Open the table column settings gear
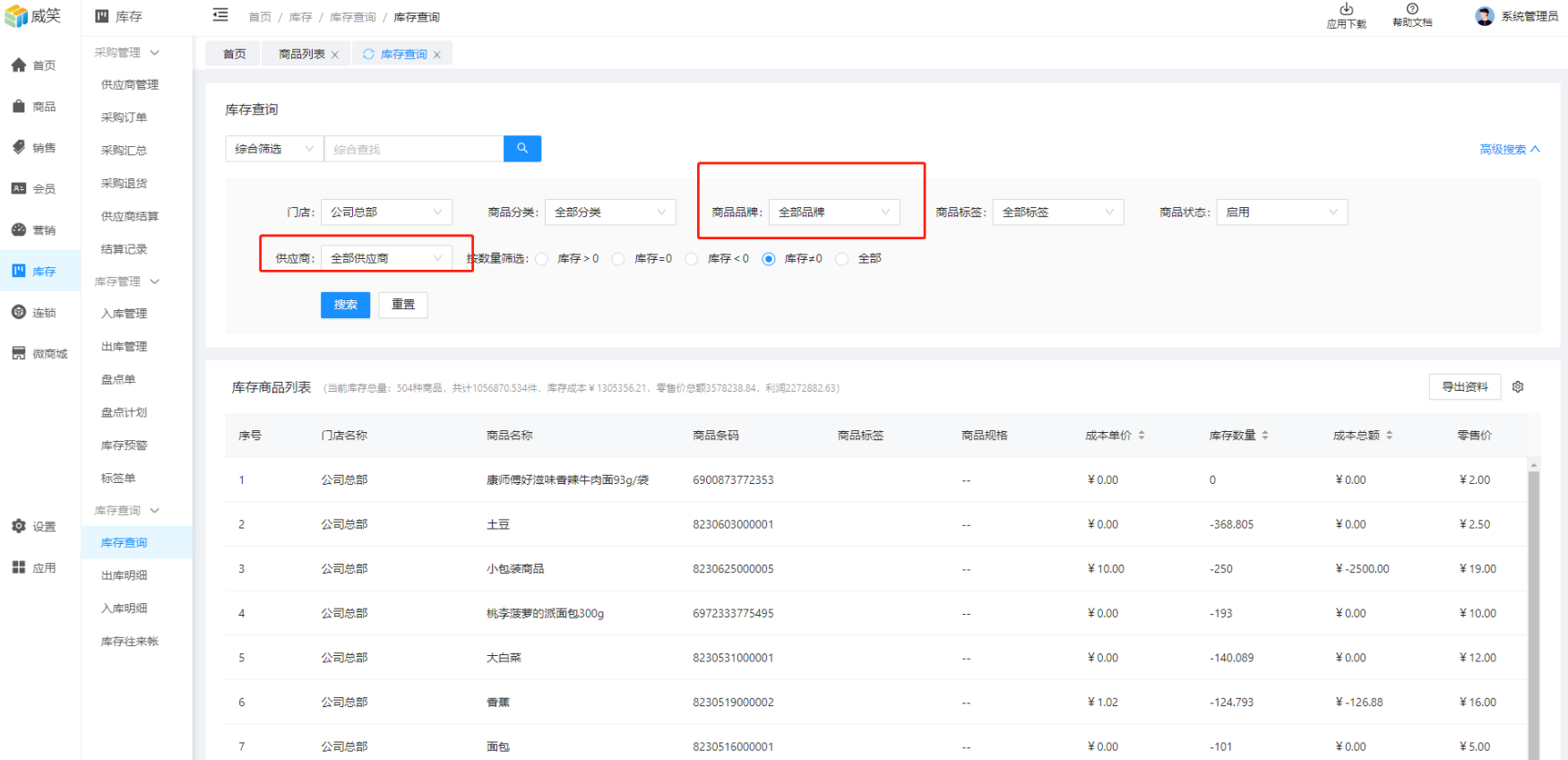This screenshot has height=760, width=1568. (1518, 387)
